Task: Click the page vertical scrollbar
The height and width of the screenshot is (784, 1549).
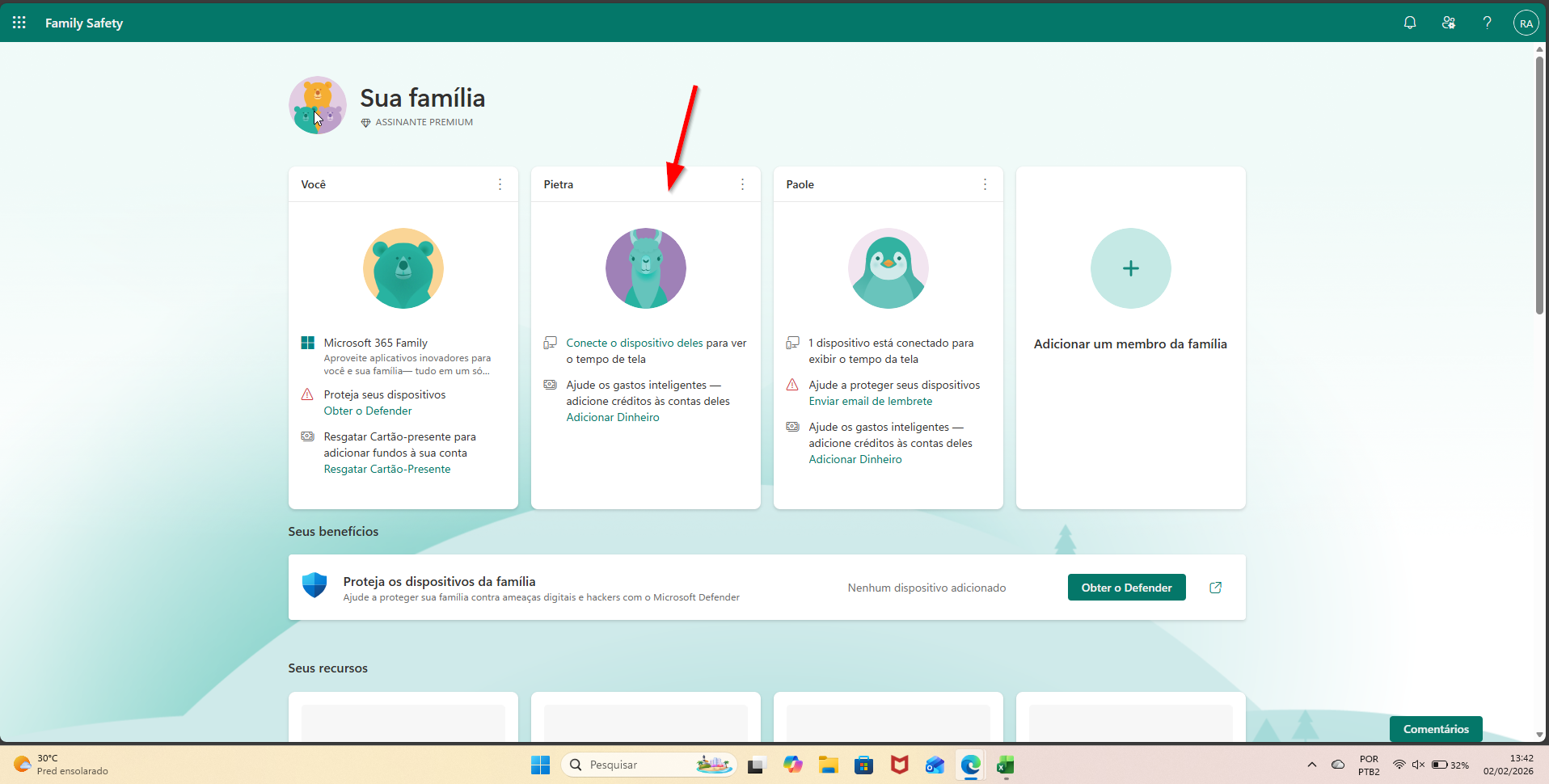Action: tap(1539, 186)
